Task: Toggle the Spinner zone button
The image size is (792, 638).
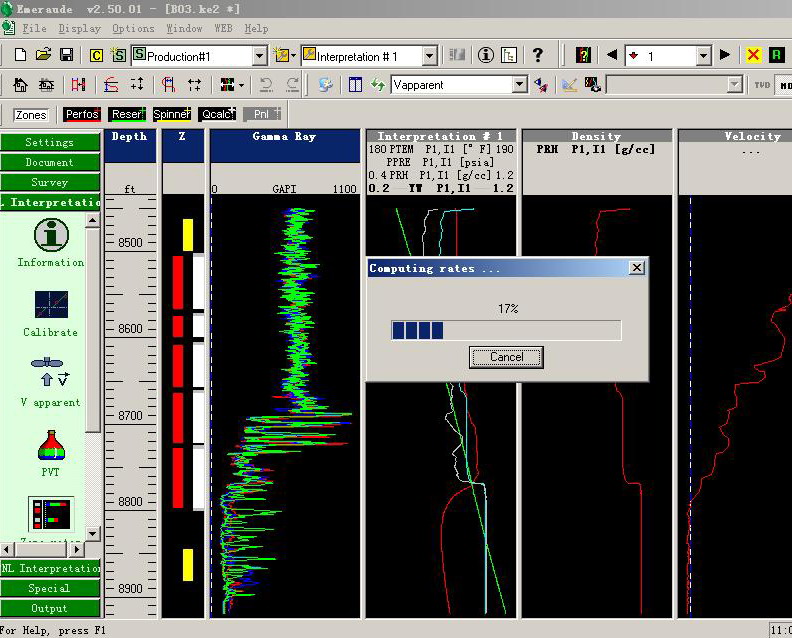Action: coord(172,115)
